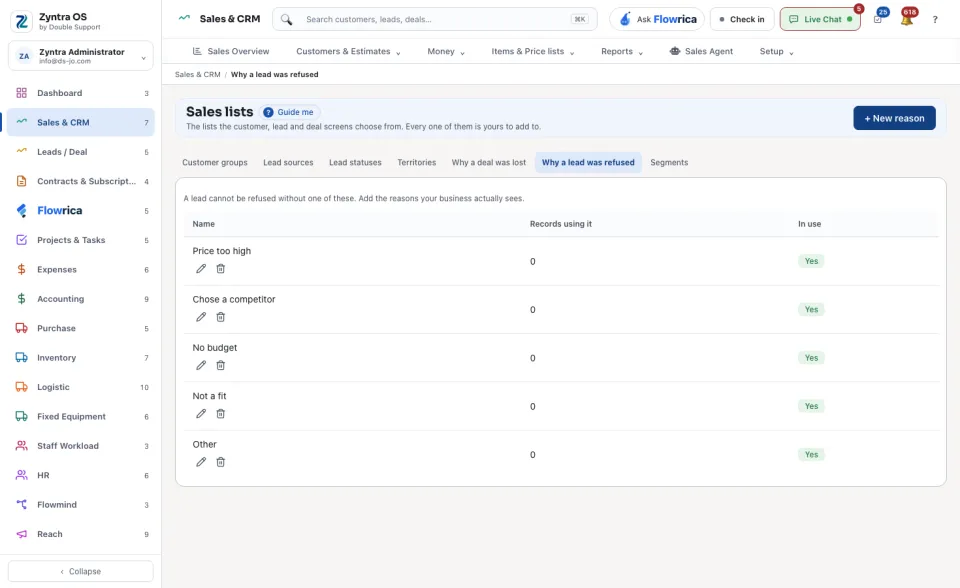The width and height of the screenshot is (960, 588).
Task: Open Reach in the sidebar
Action: coord(81,534)
